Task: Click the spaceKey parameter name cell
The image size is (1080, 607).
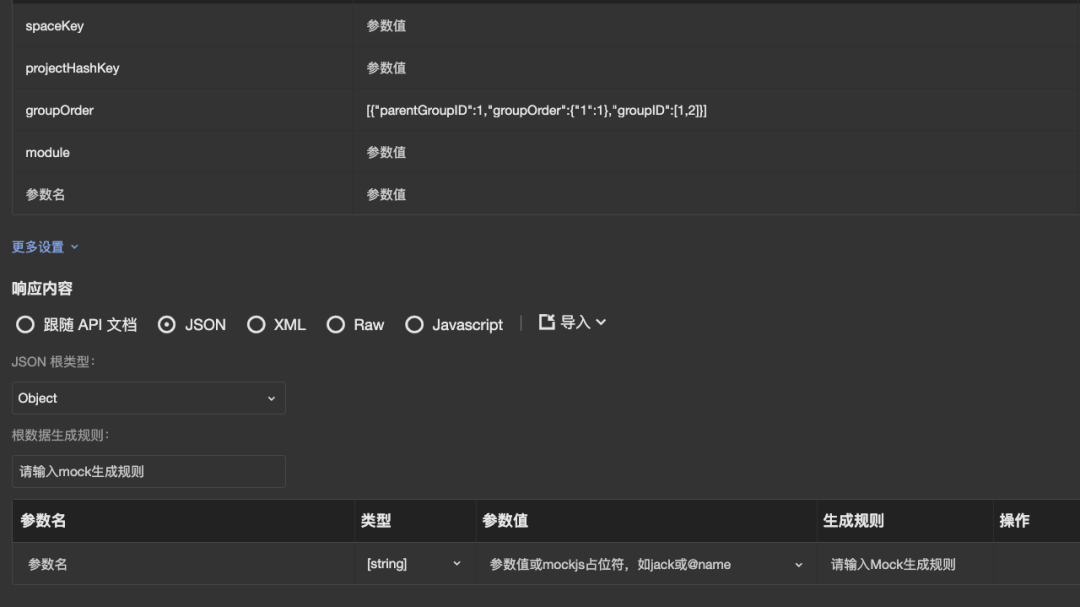Action: (183, 25)
